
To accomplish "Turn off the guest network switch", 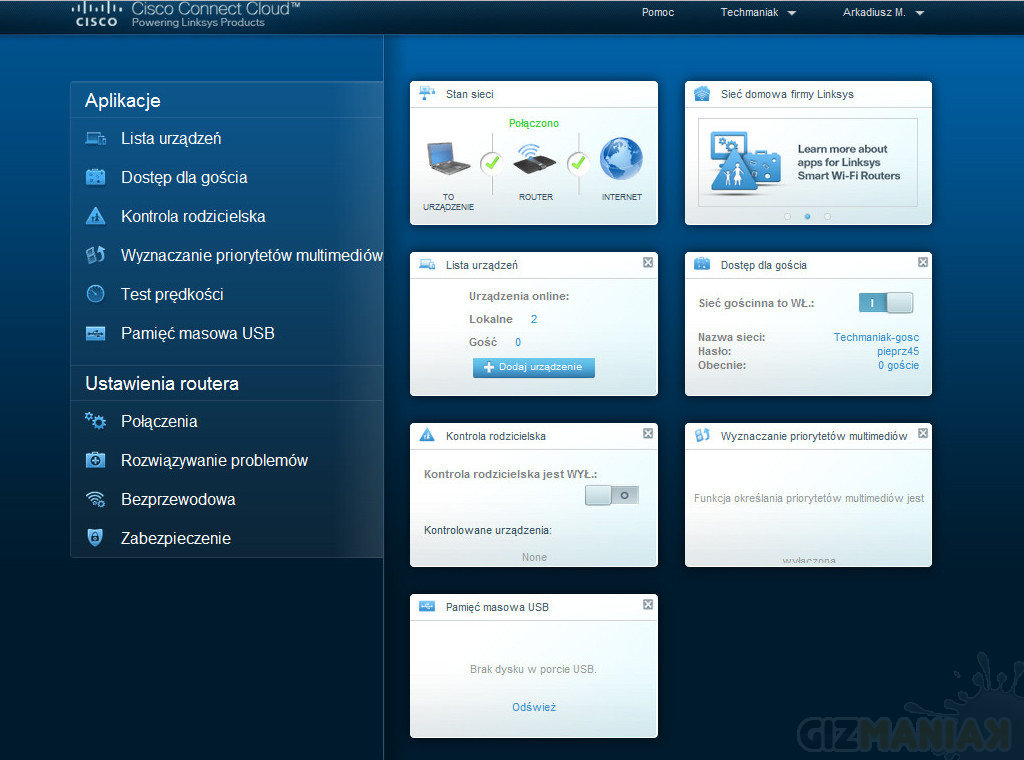I will pos(885,303).
